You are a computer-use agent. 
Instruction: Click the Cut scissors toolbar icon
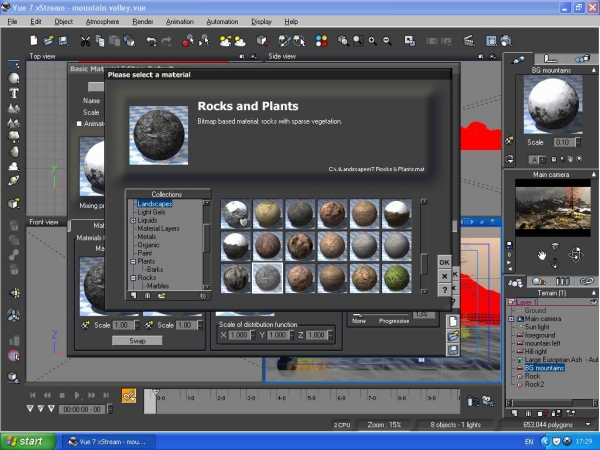click(85, 41)
